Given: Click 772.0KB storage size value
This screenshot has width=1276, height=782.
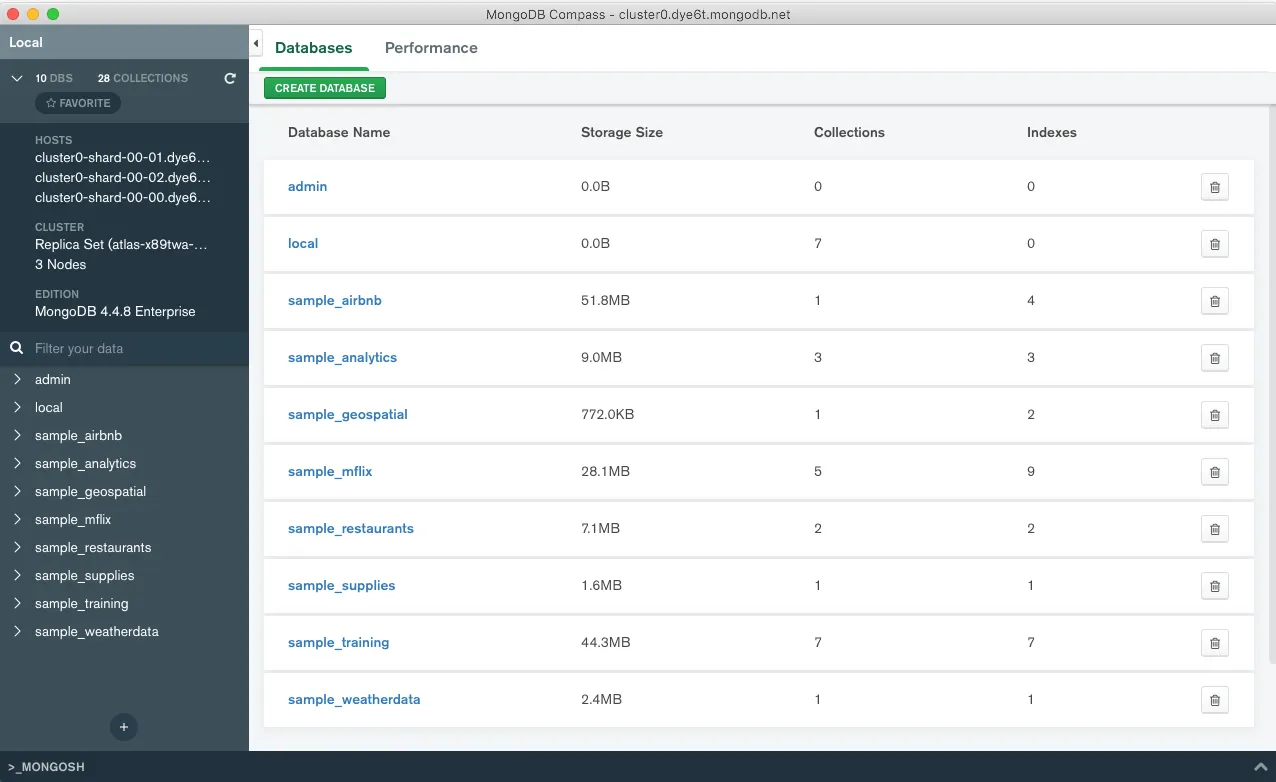Looking at the screenshot, I should (607, 414).
